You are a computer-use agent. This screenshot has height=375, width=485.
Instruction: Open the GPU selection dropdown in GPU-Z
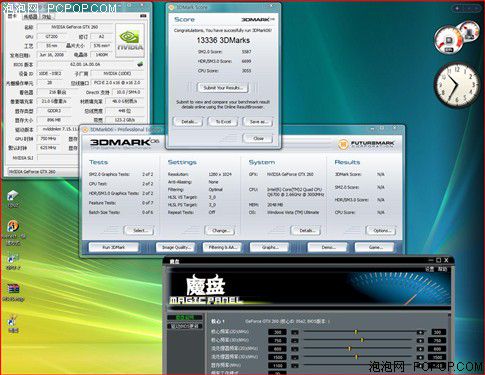(x=43, y=172)
